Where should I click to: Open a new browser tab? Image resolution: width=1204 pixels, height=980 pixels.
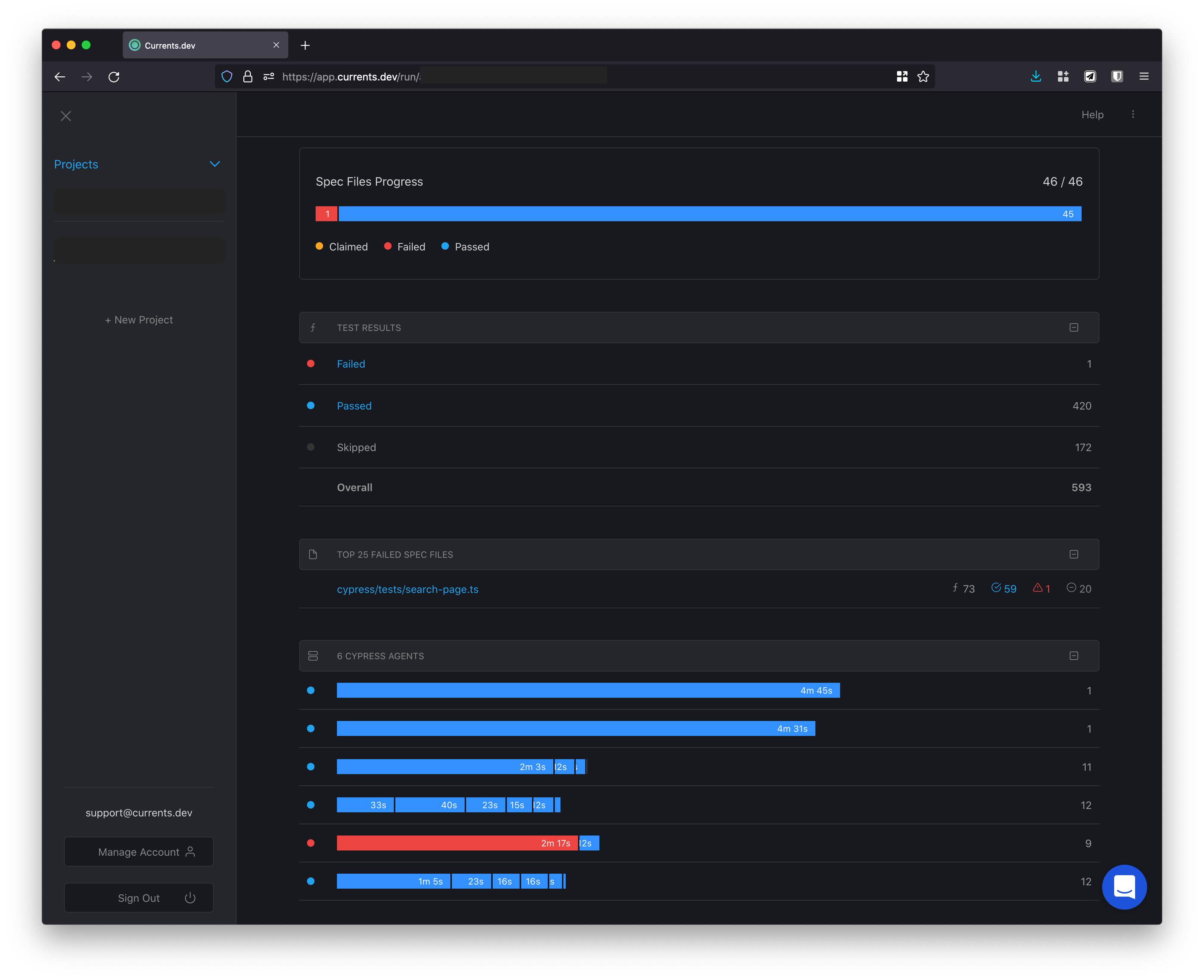[x=305, y=45]
